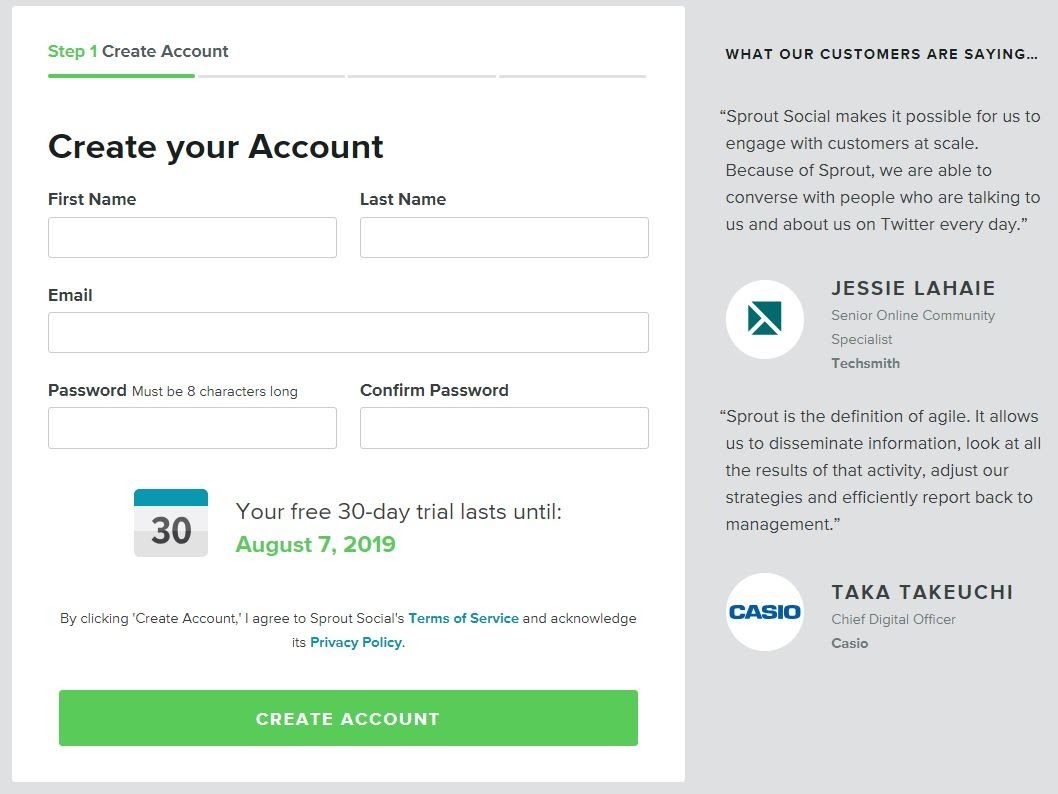Open the Privacy Policy link

tap(356, 642)
